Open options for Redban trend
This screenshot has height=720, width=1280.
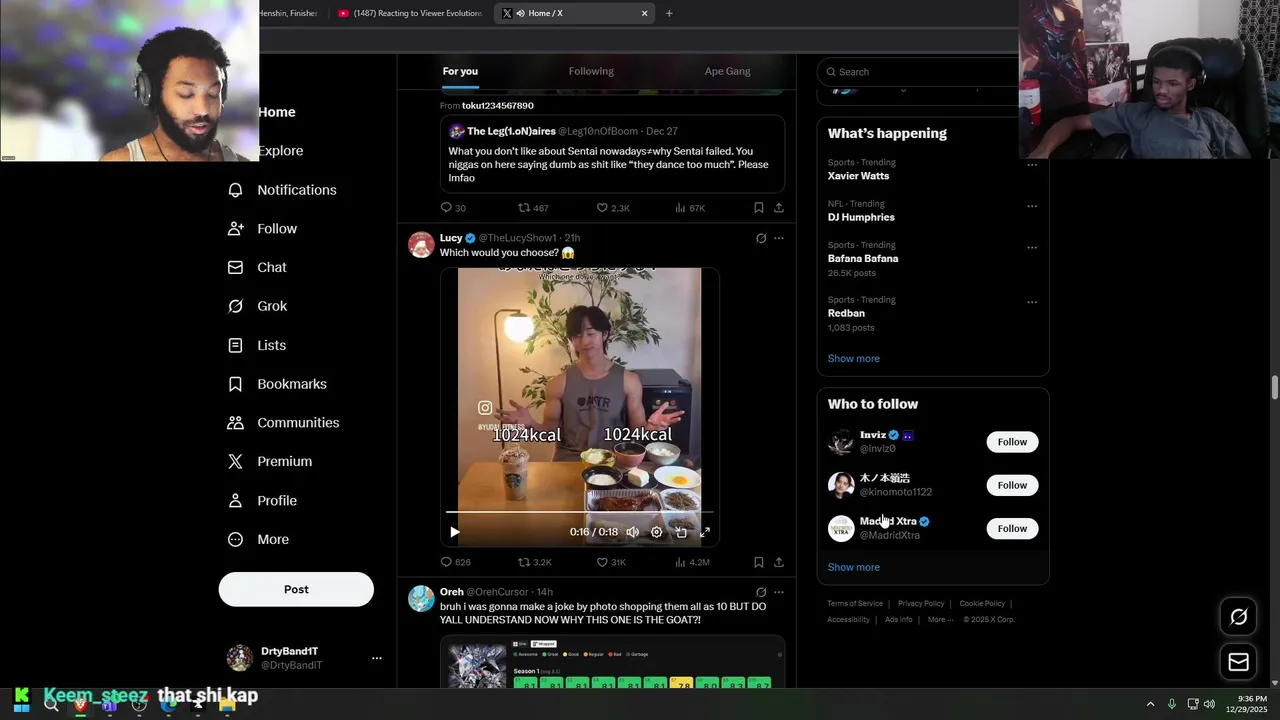click(x=1031, y=302)
